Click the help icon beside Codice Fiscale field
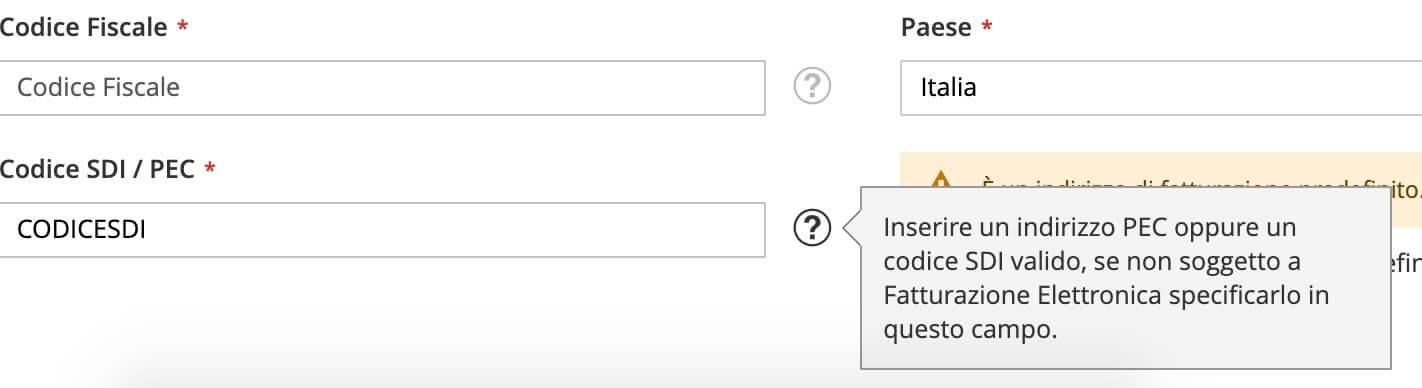The width and height of the screenshot is (1422, 388). pos(812,87)
